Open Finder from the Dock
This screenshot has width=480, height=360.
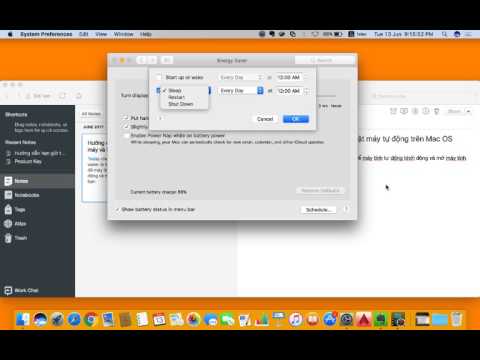pyautogui.click(x=23, y=320)
